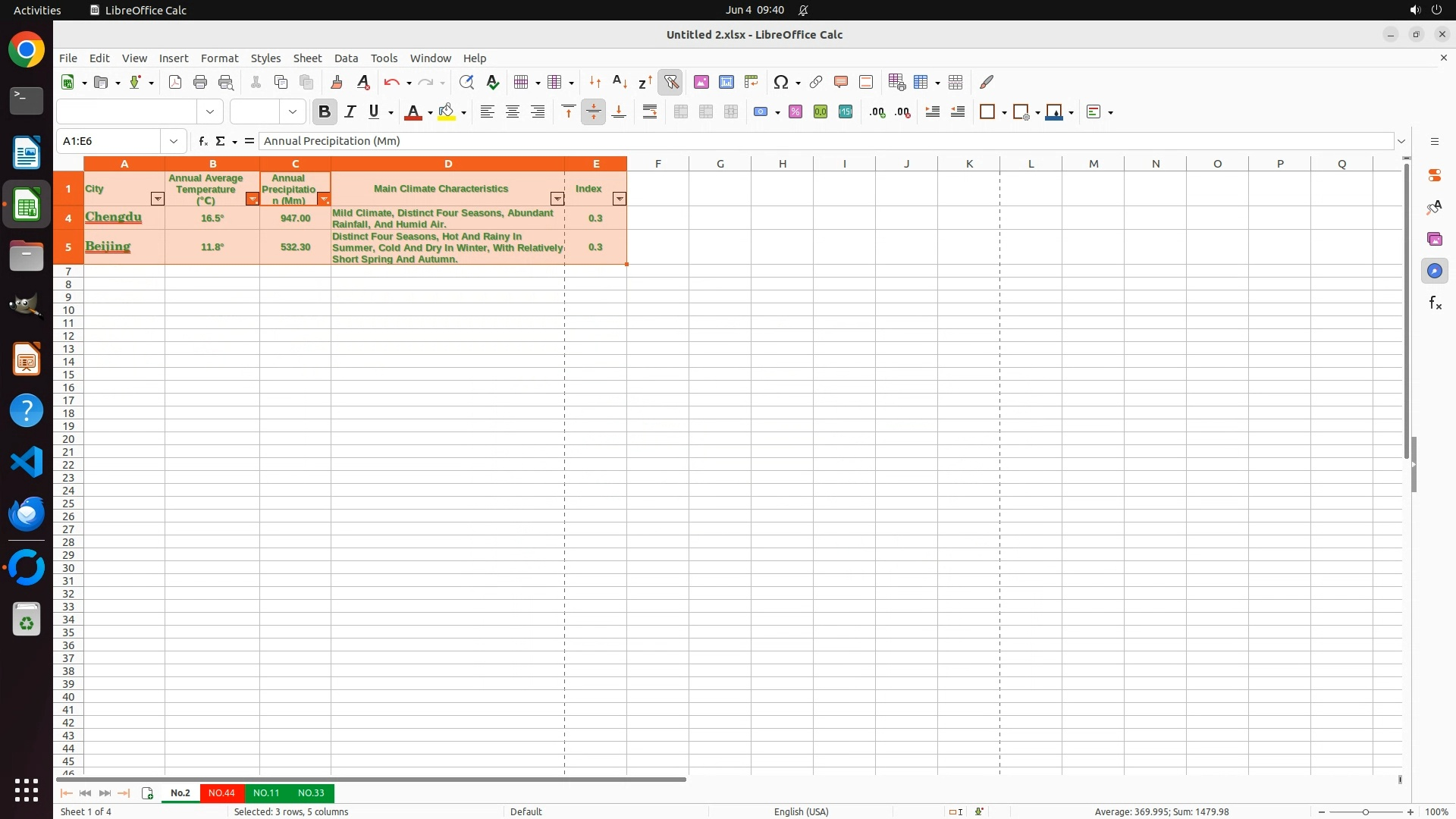Image resolution: width=1456 pixels, height=819 pixels.
Task: Toggle Bold formatting button
Action: click(x=325, y=112)
